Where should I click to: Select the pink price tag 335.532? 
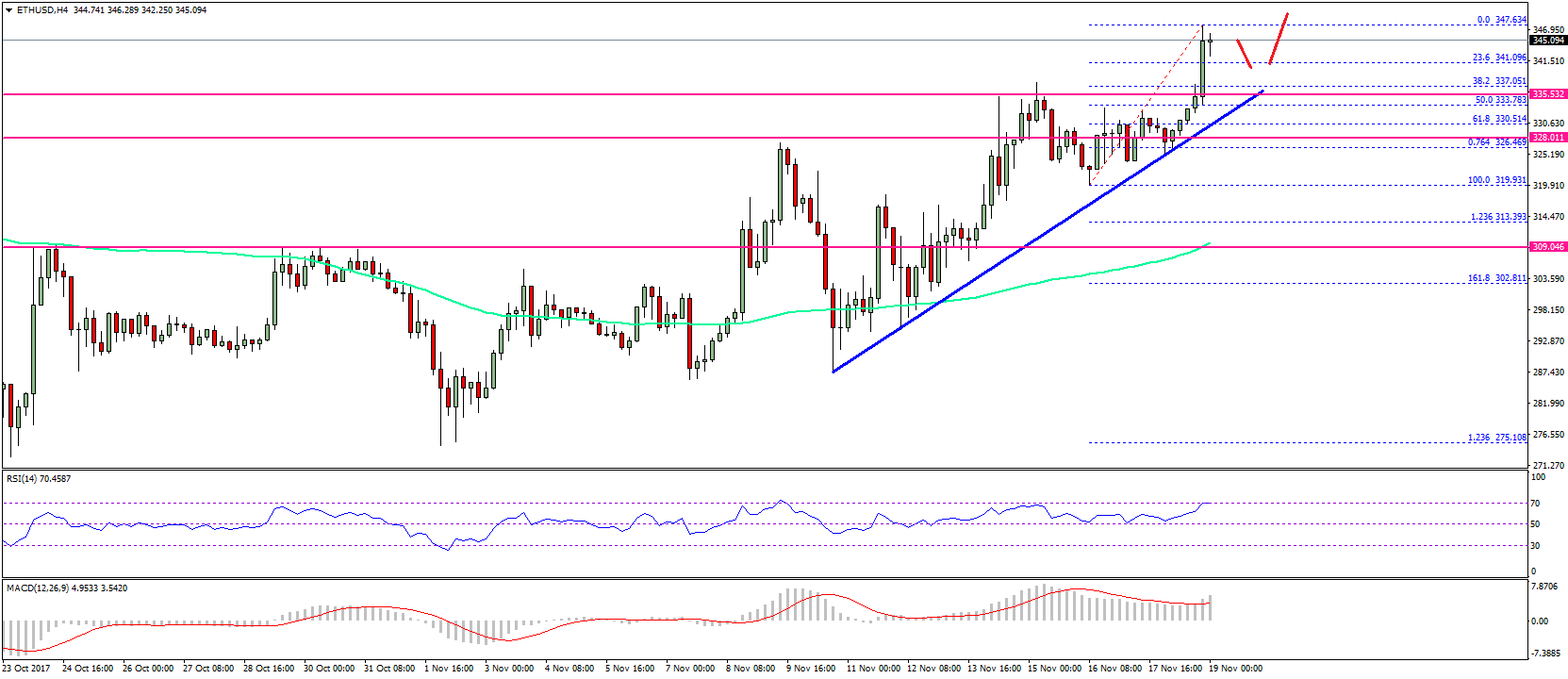[x=1548, y=94]
